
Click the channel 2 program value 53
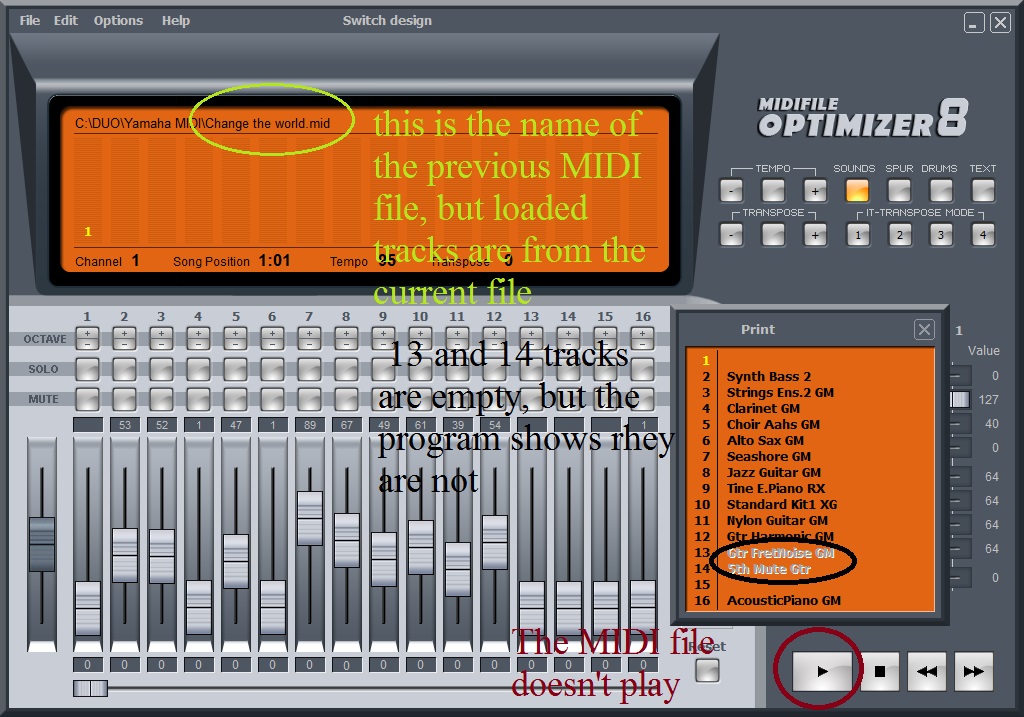(124, 424)
